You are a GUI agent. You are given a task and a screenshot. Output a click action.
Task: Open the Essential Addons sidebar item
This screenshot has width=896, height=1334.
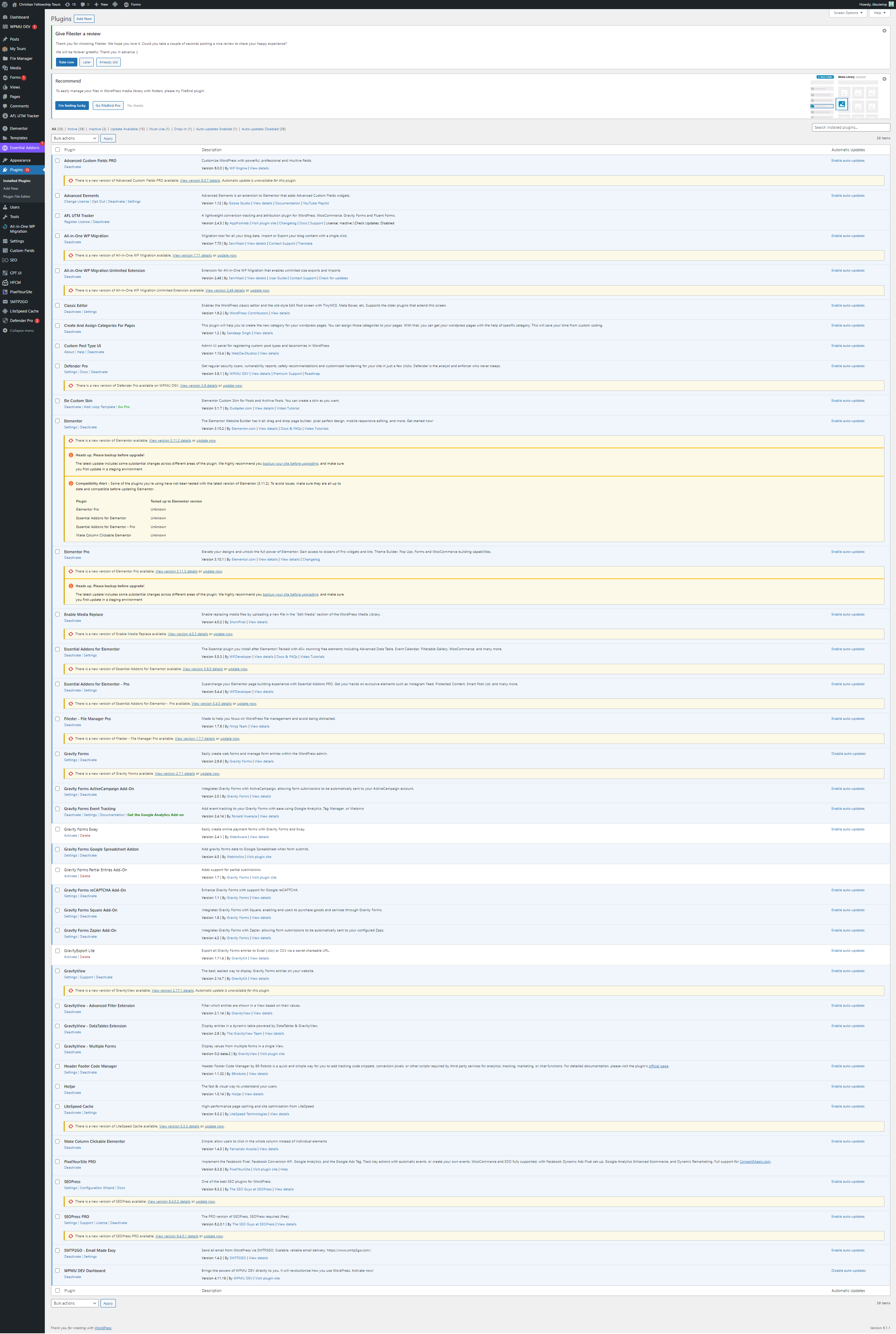coord(24,147)
